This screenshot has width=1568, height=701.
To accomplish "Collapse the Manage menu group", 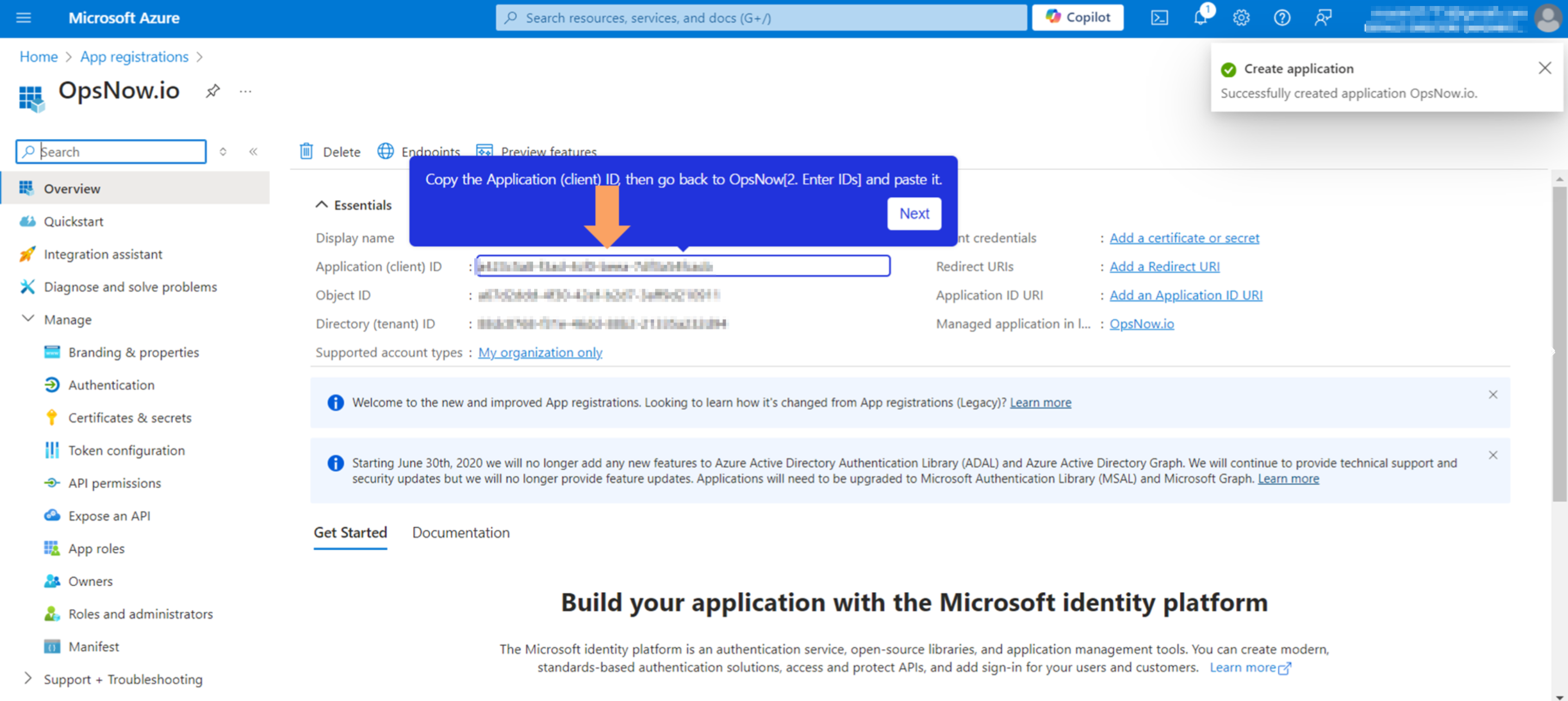I will tap(28, 319).
